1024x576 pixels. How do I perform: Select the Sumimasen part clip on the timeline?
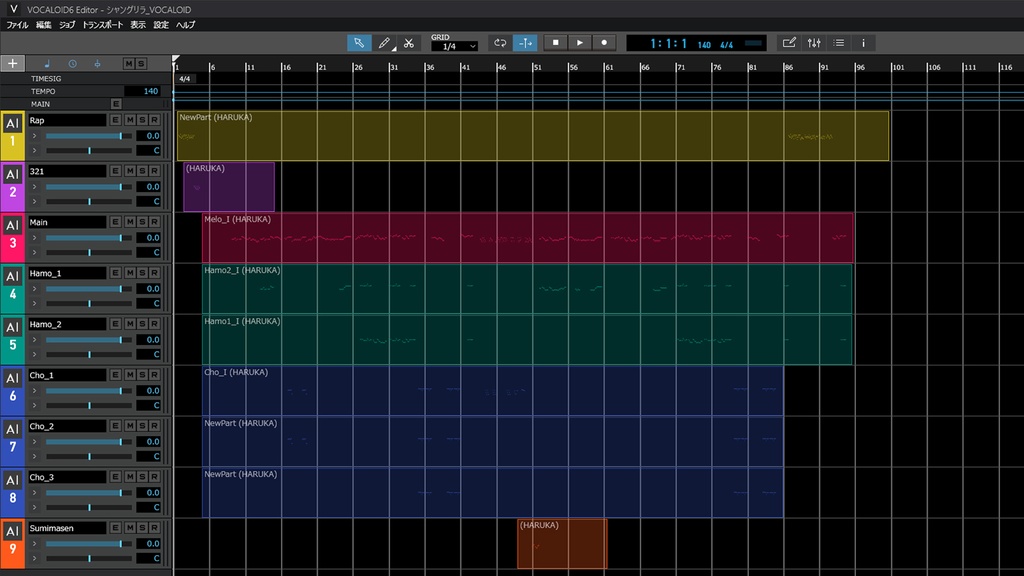click(x=560, y=545)
